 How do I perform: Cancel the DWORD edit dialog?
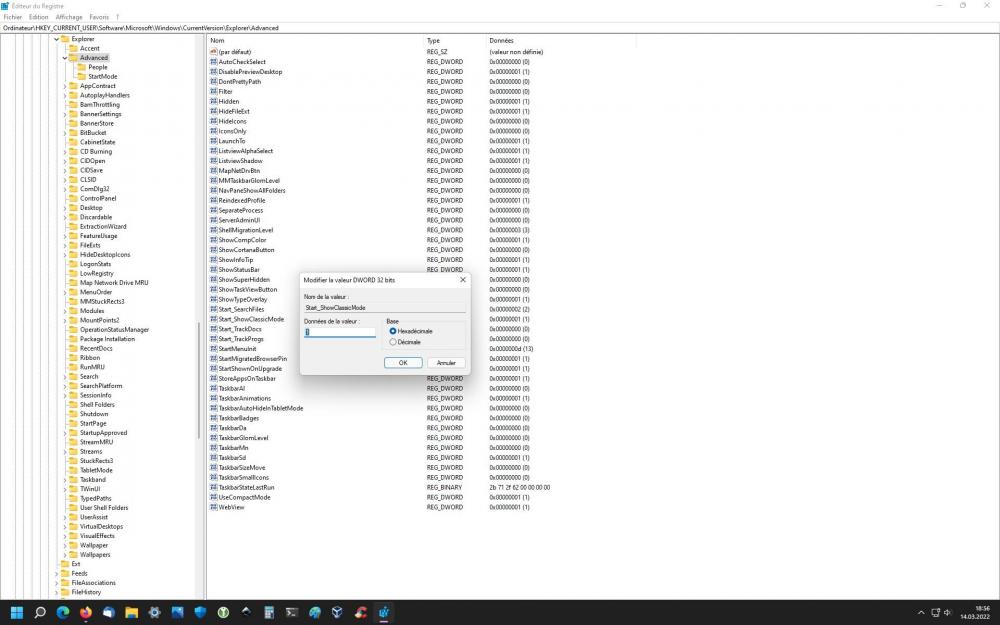click(x=446, y=362)
